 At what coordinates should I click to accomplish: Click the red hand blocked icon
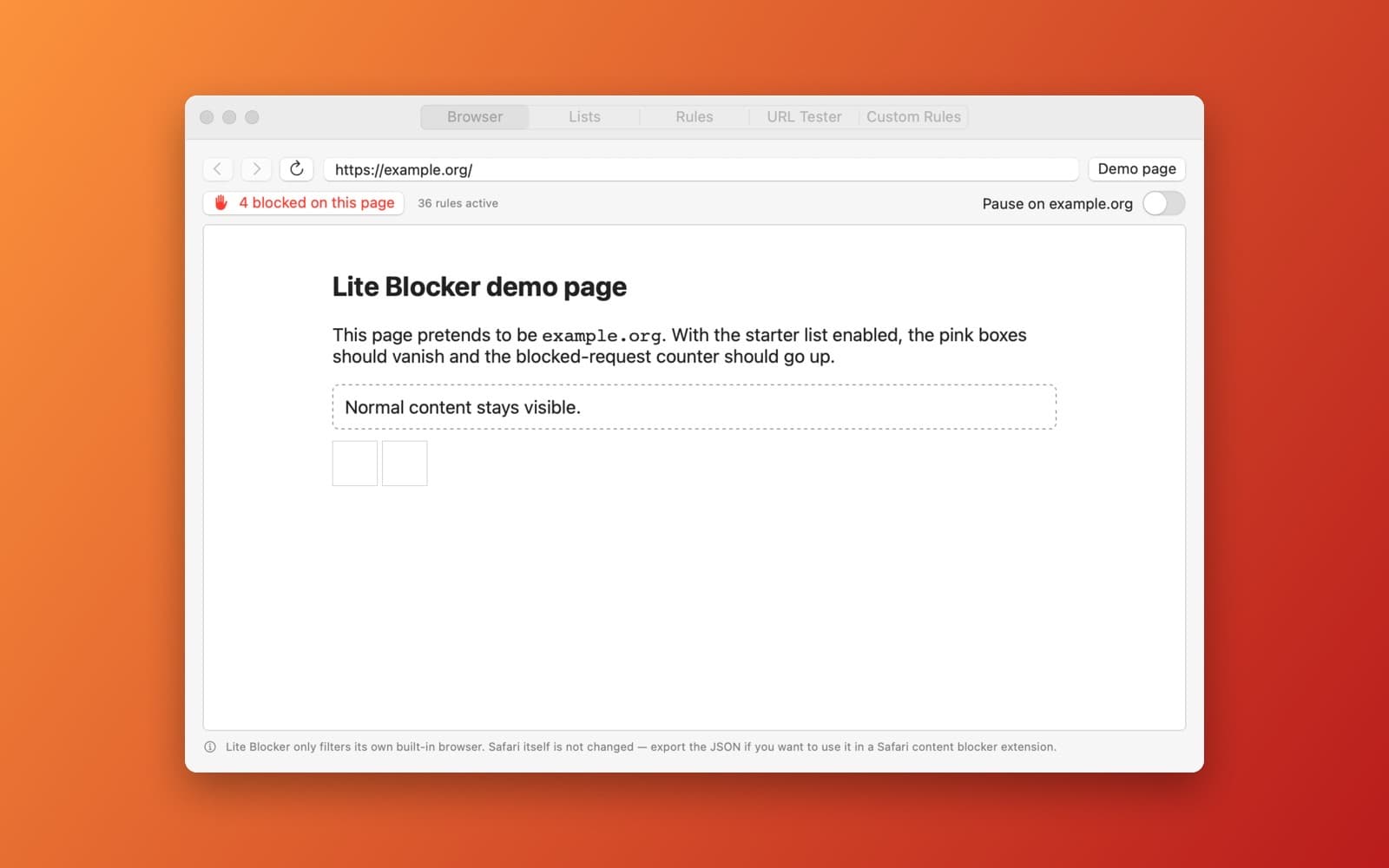(221, 202)
